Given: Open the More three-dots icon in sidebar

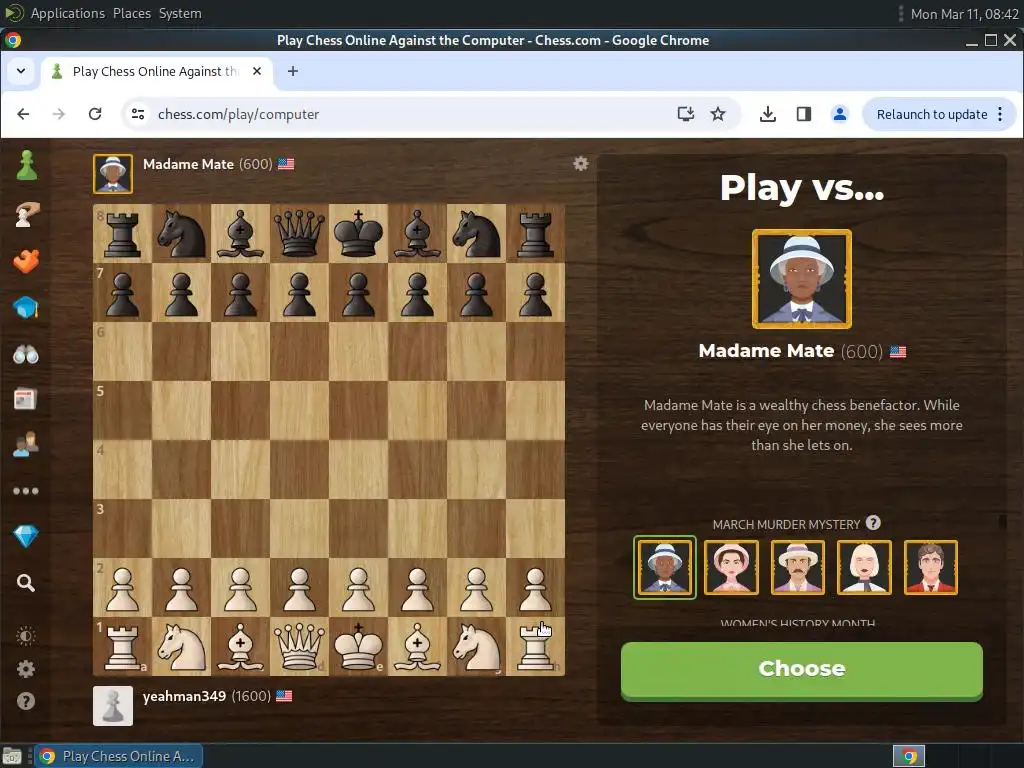Looking at the screenshot, I should point(25,491).
